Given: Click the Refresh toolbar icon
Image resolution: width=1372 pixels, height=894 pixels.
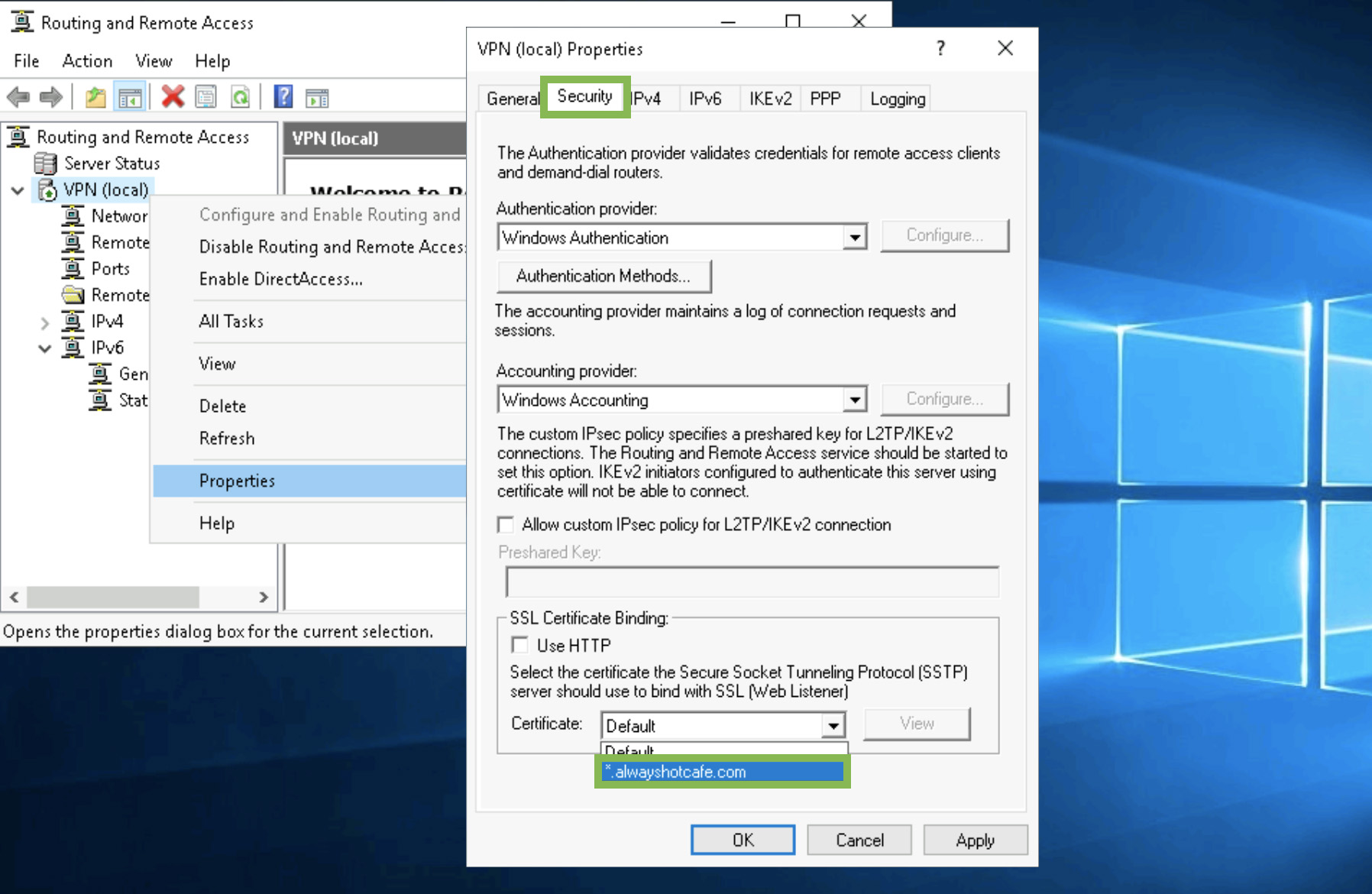Looking at the screenshot, I should 241,97.
